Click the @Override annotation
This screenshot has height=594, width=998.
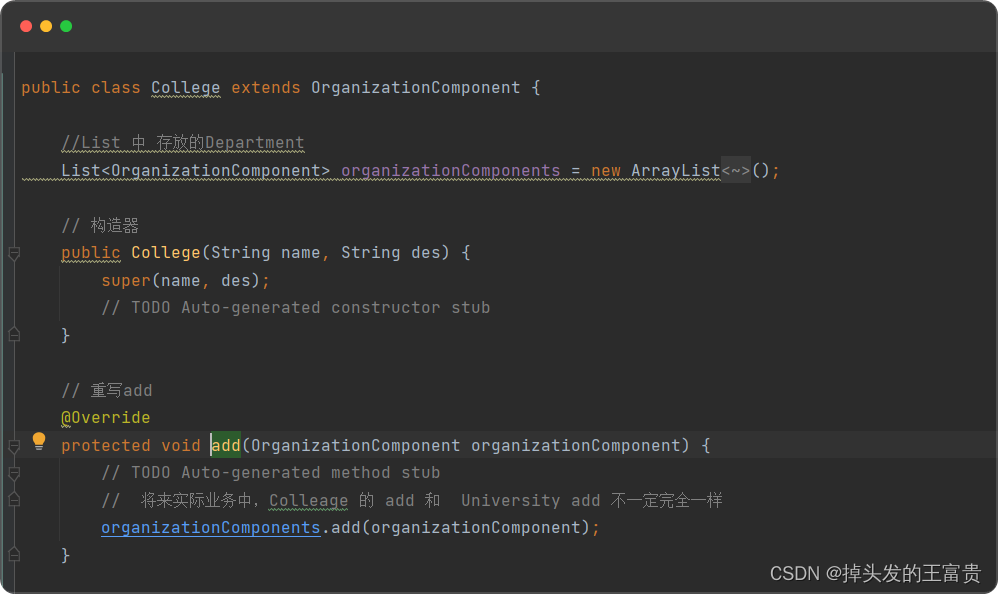pos(106,418)
